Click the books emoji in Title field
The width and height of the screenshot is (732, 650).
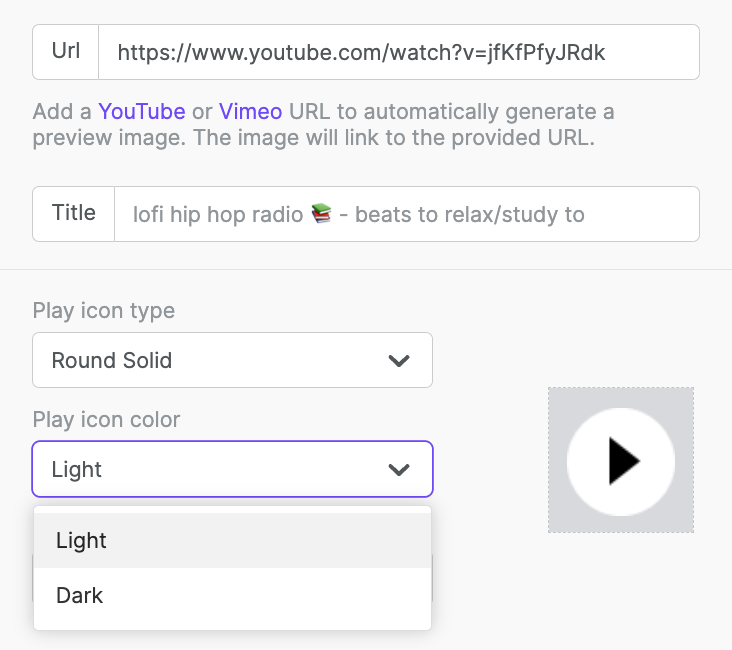coord(321,214)
